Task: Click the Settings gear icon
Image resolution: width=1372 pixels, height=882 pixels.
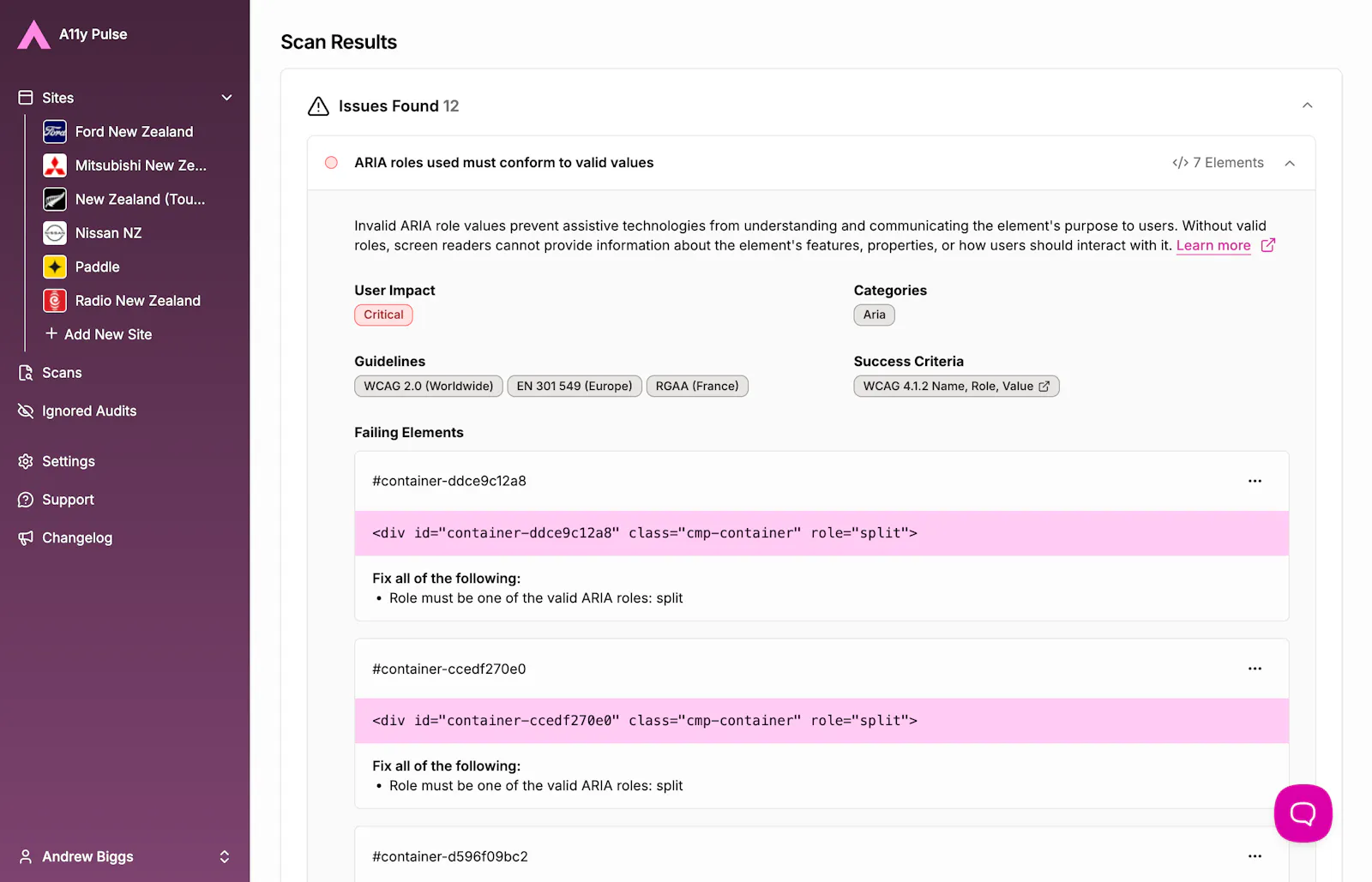Action: pyautogui.click(x=26, y=461)
